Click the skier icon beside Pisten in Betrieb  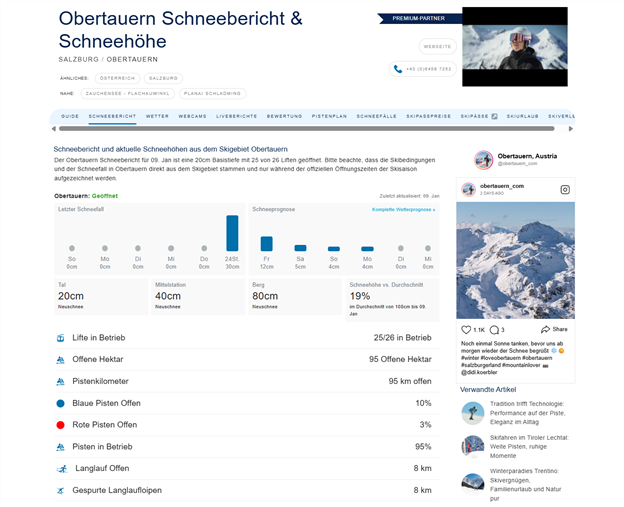(x=60, y=447)
